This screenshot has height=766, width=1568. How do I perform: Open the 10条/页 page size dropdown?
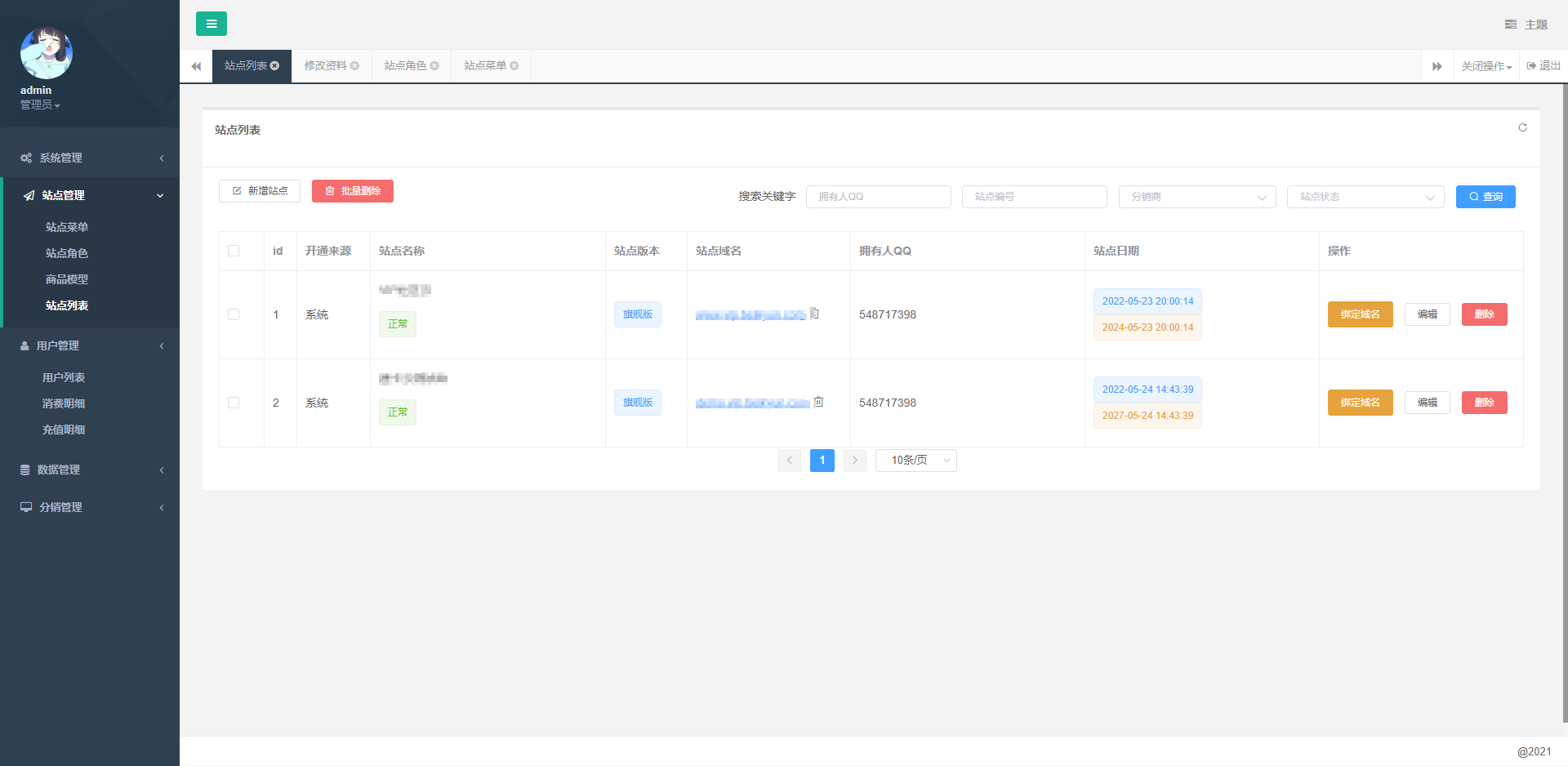pos(915,461)
